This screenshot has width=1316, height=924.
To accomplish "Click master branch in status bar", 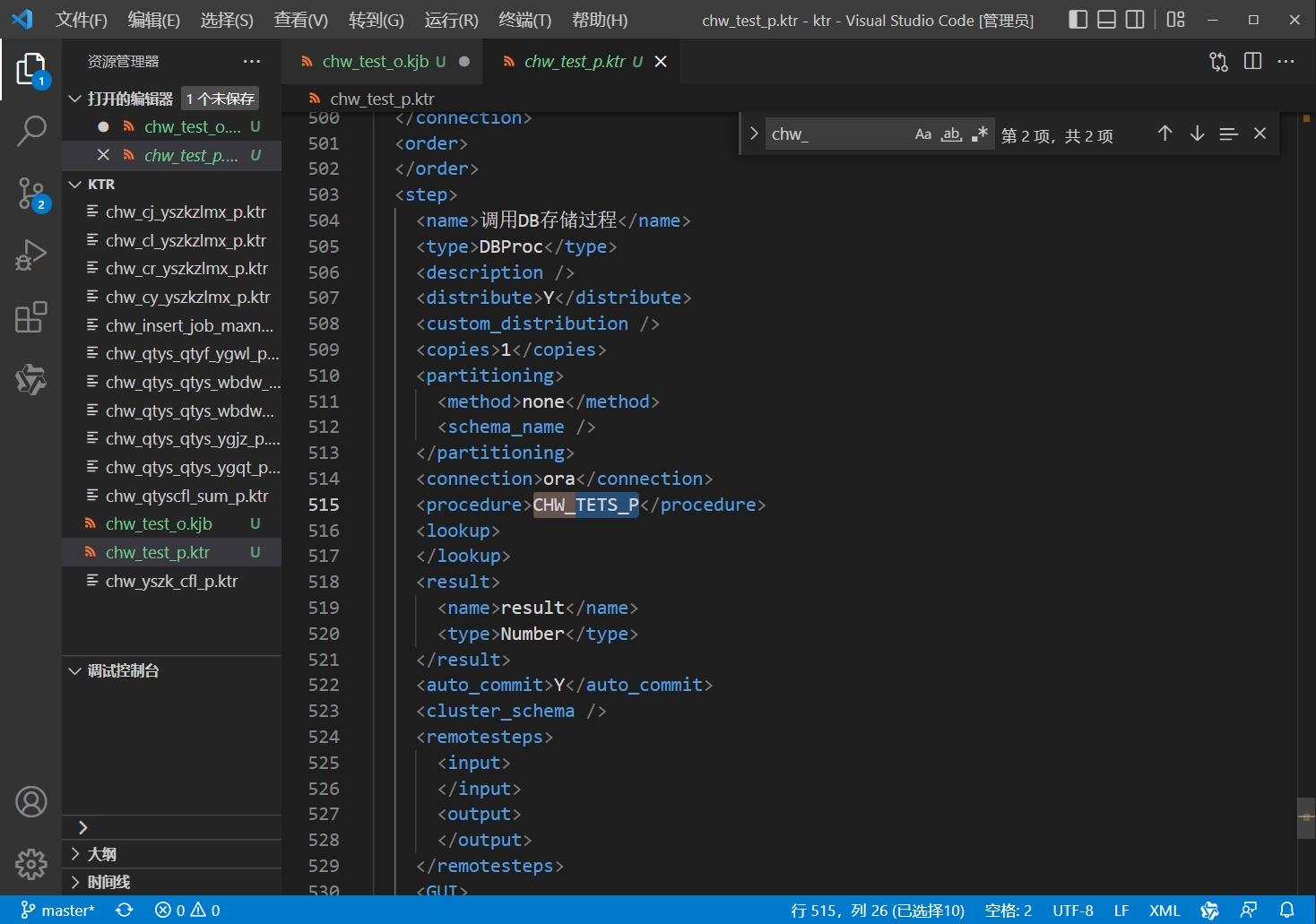I will pyautogui.click(x=57, y=911).
